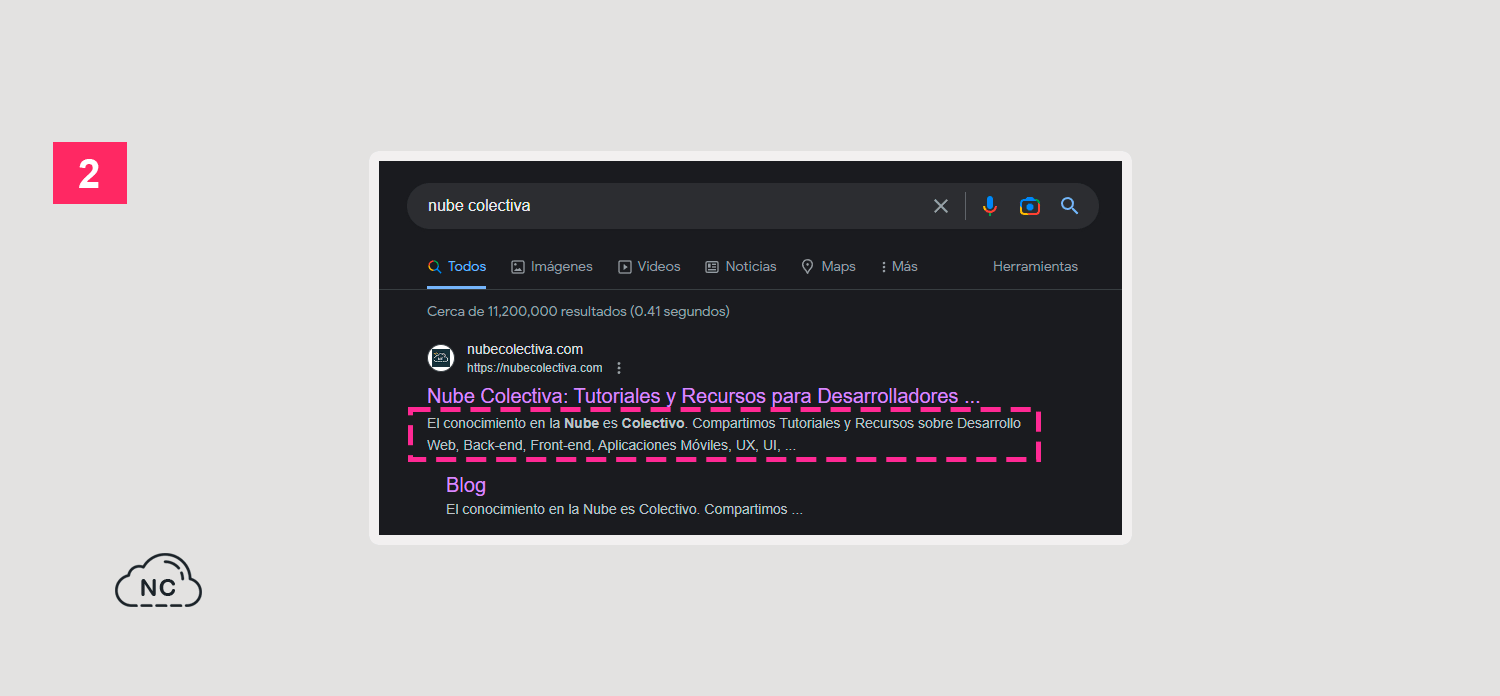Open the 'Nube Colectiva: Tutoriales y Recursos' result title

(x=703, y=396)
